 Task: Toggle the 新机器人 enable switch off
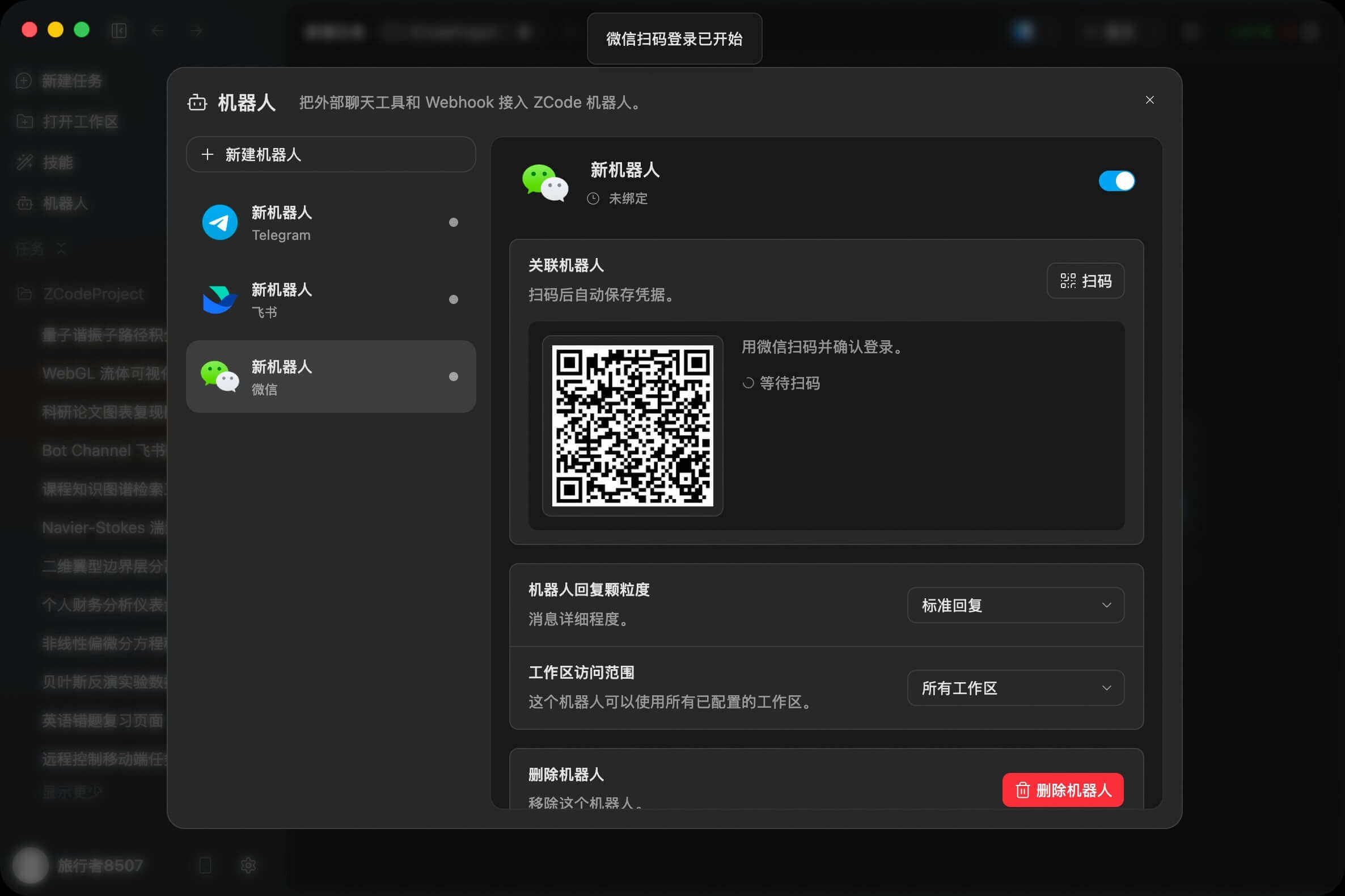pyautogui.click(x=1116, y=181)
